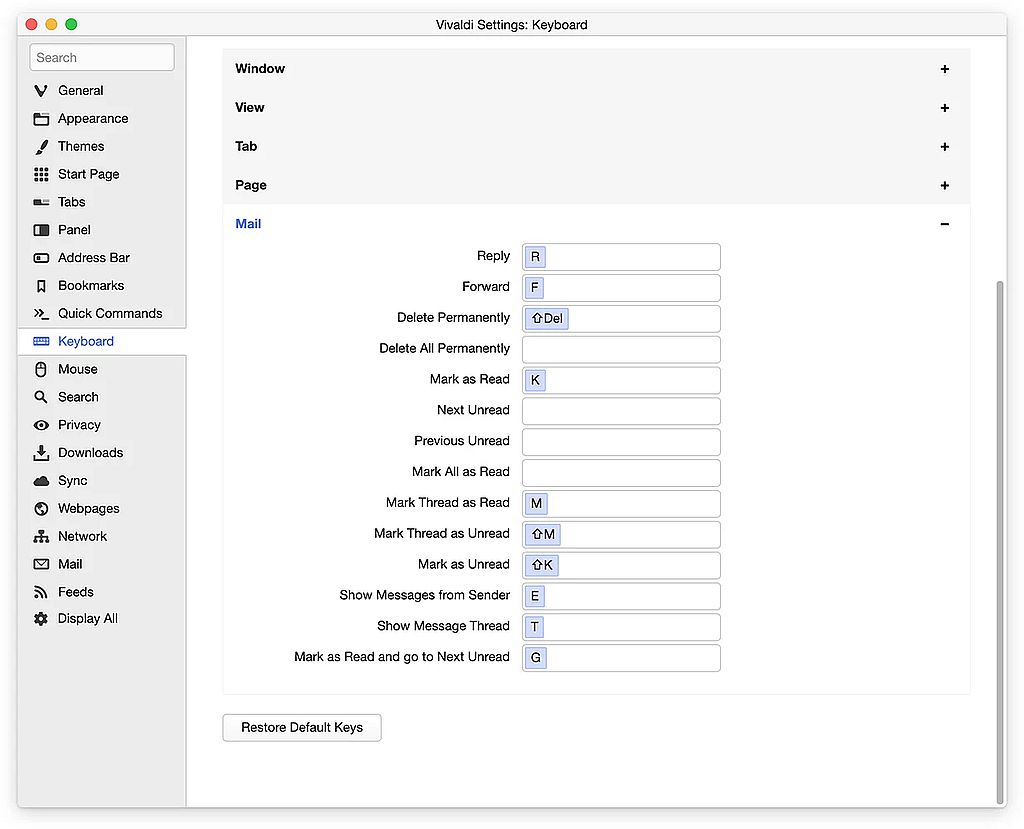Expand the Window shortcuts section
This screenshot has width=1024, height=829.
click(x=944, y=69)
